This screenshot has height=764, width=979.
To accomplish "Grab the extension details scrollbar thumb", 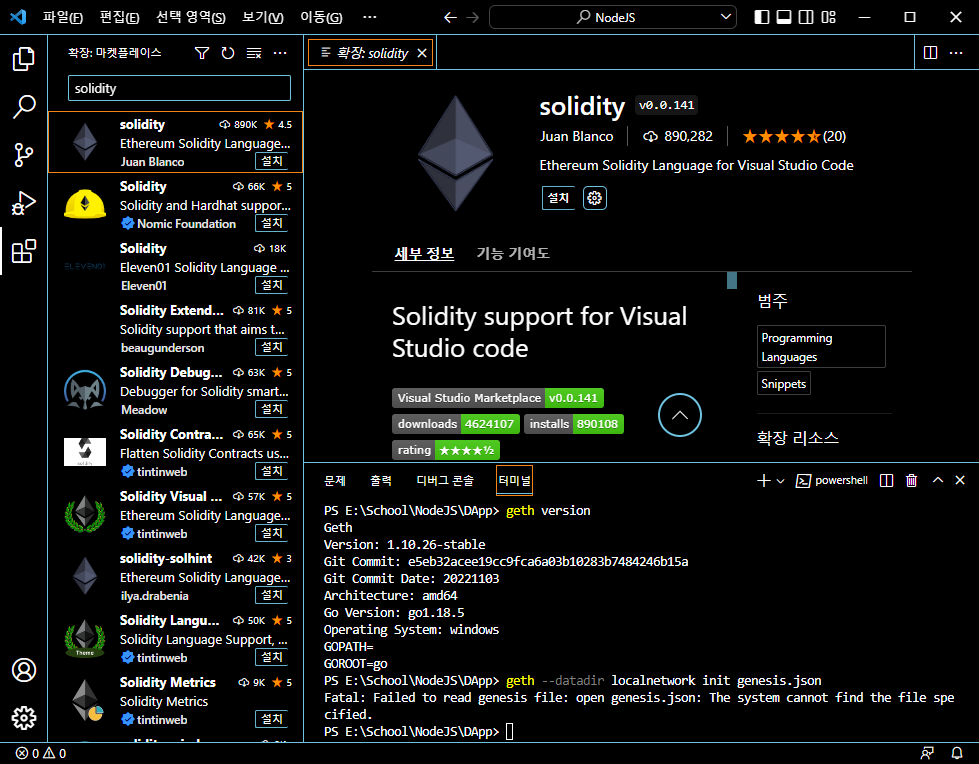I will click(732, 280).
